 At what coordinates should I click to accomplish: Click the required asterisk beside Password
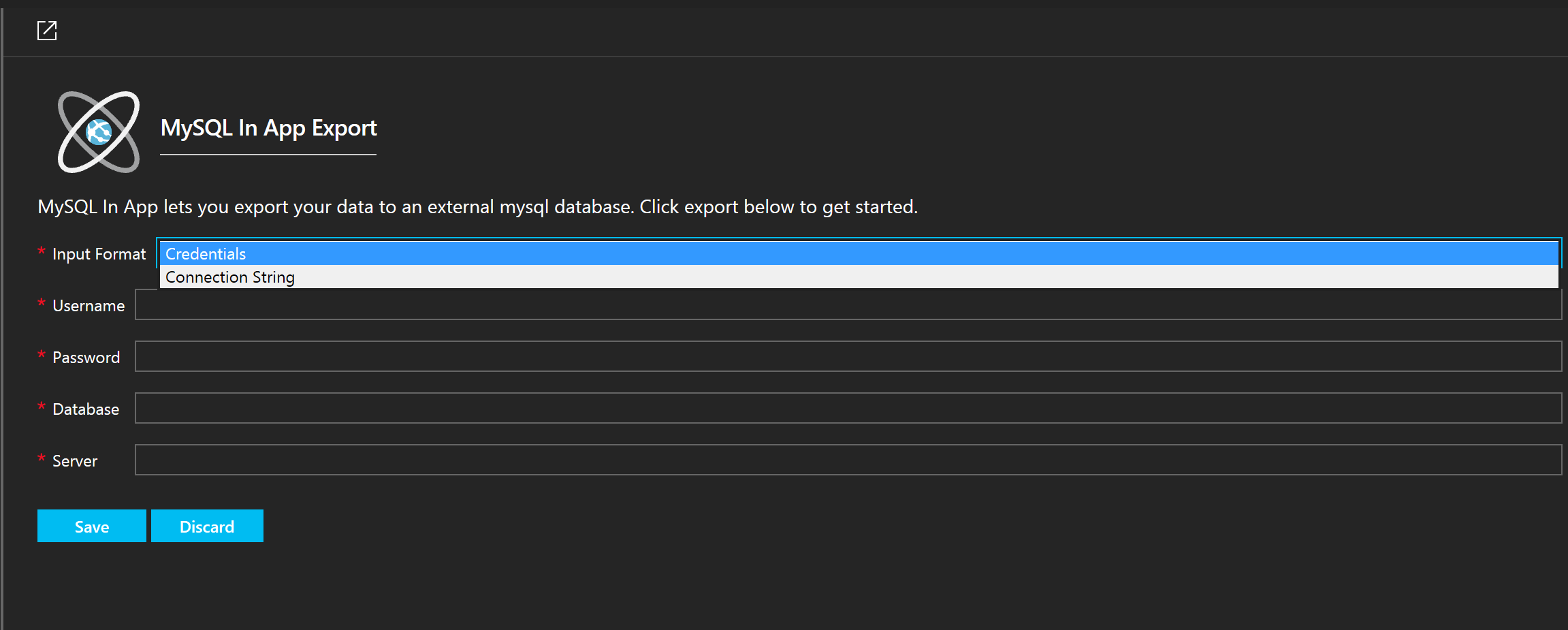coord(42,355)
